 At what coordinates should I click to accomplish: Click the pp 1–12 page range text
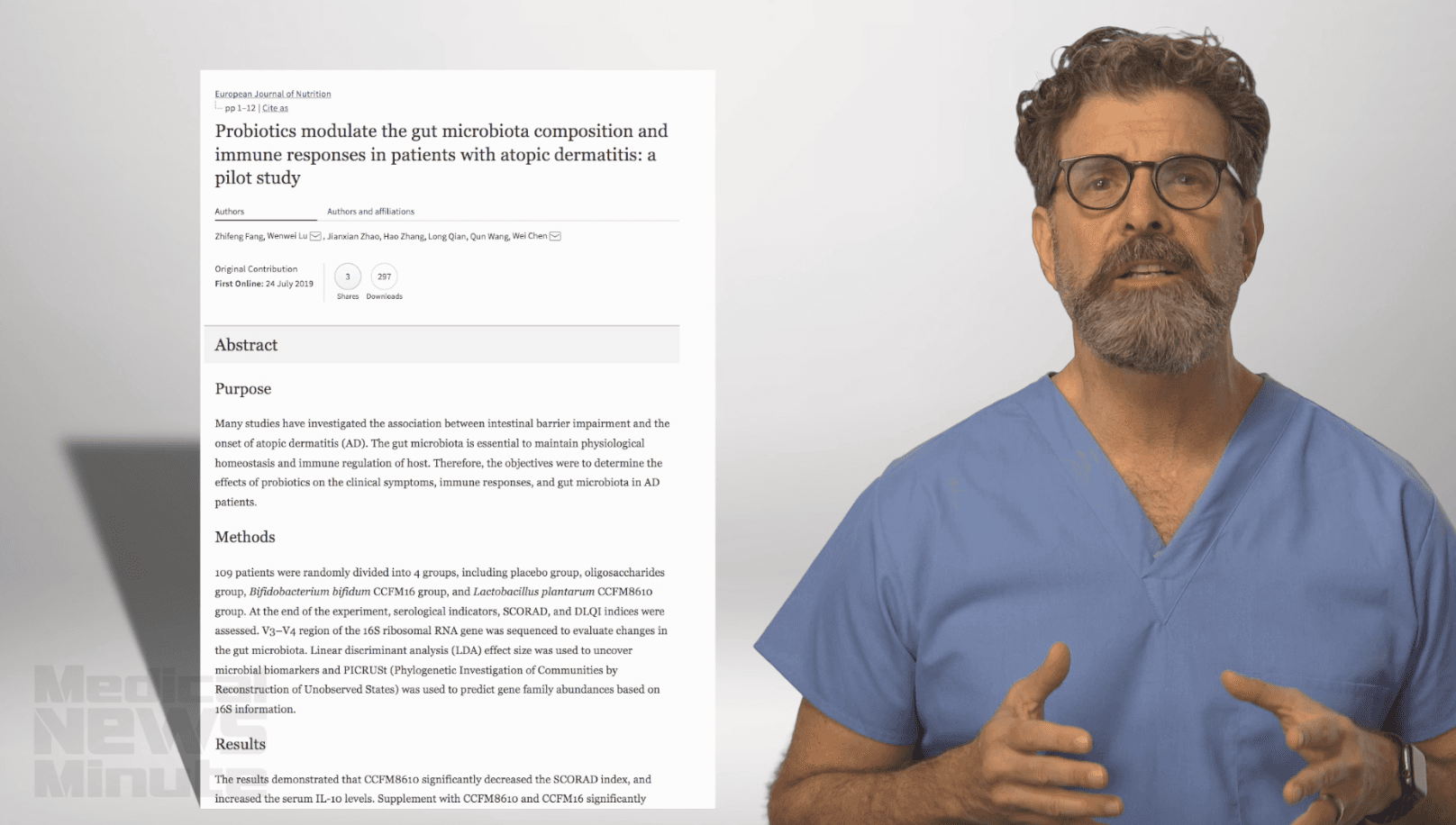pos(241,108)
